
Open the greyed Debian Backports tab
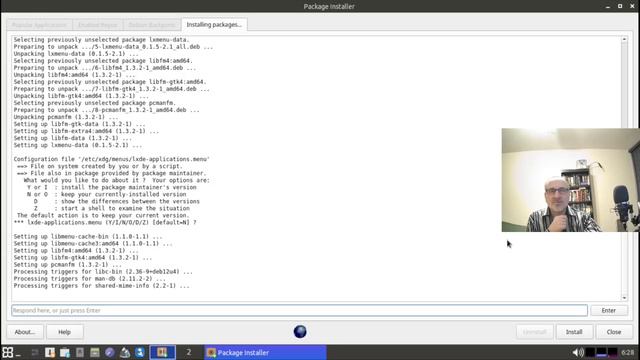click(151, 25)
